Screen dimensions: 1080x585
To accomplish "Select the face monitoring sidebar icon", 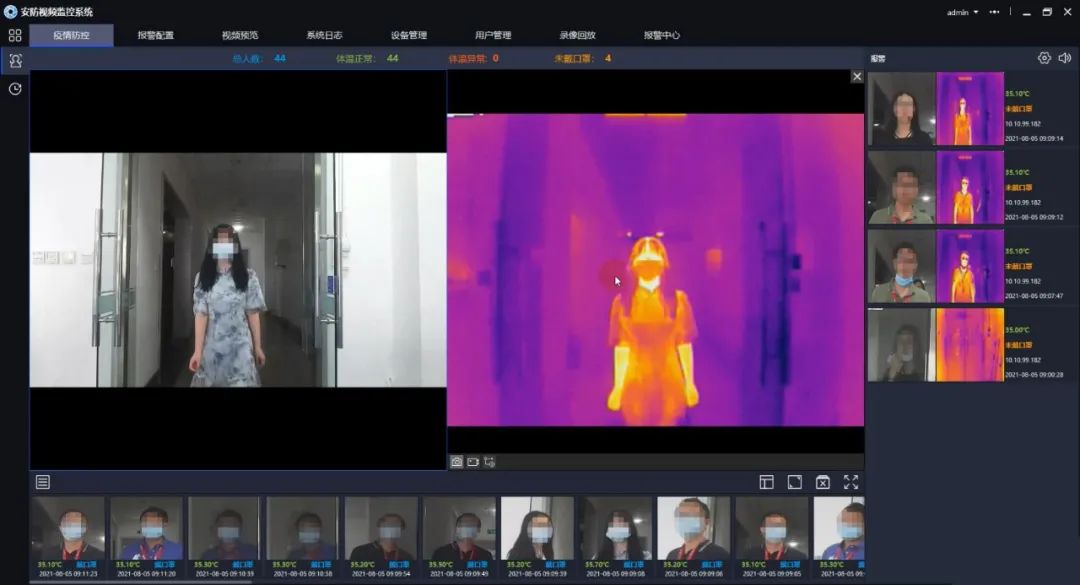I will tap(14, 61).
